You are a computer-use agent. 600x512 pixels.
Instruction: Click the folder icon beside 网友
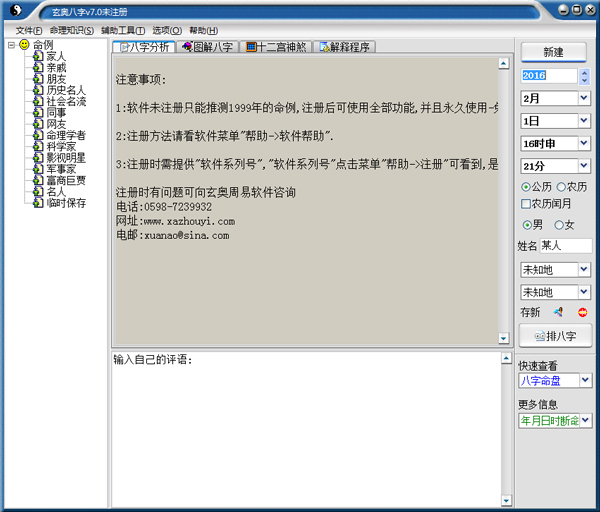click(x=38, y=124)
